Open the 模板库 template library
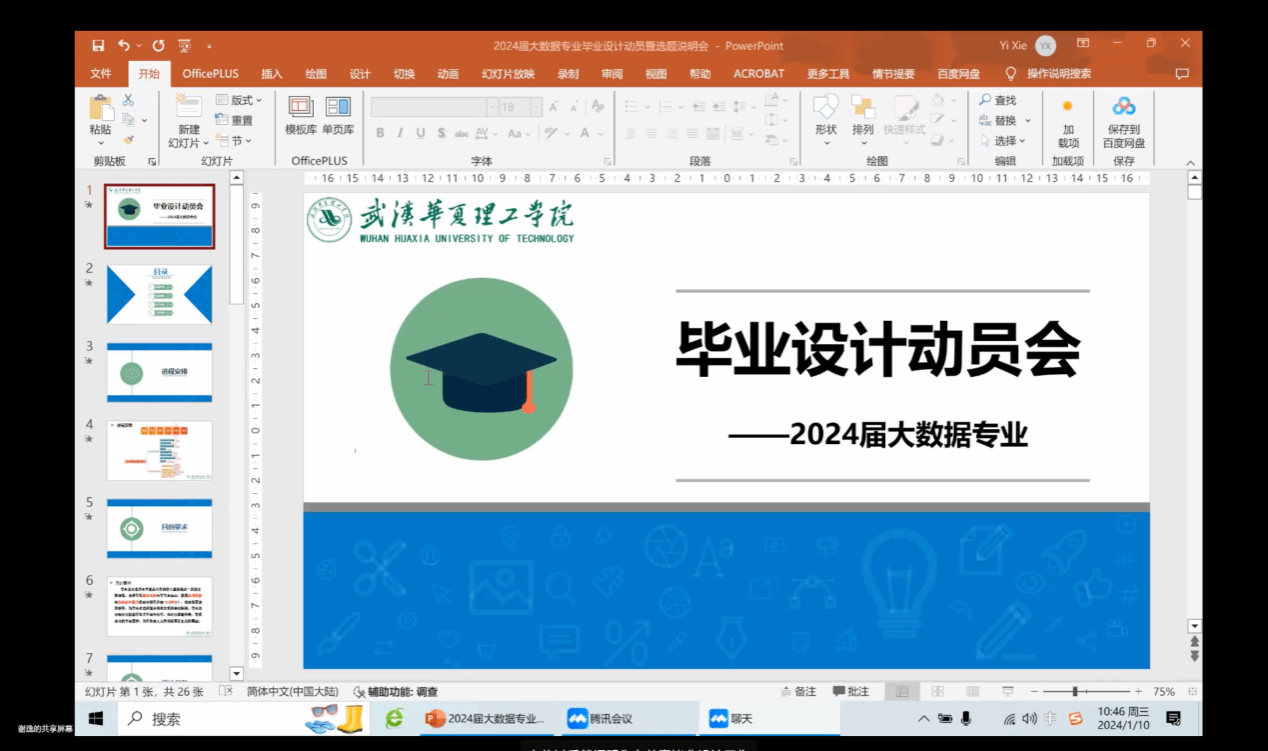Viewport: 1268px width, 751px height. click(x=301, y=109)
